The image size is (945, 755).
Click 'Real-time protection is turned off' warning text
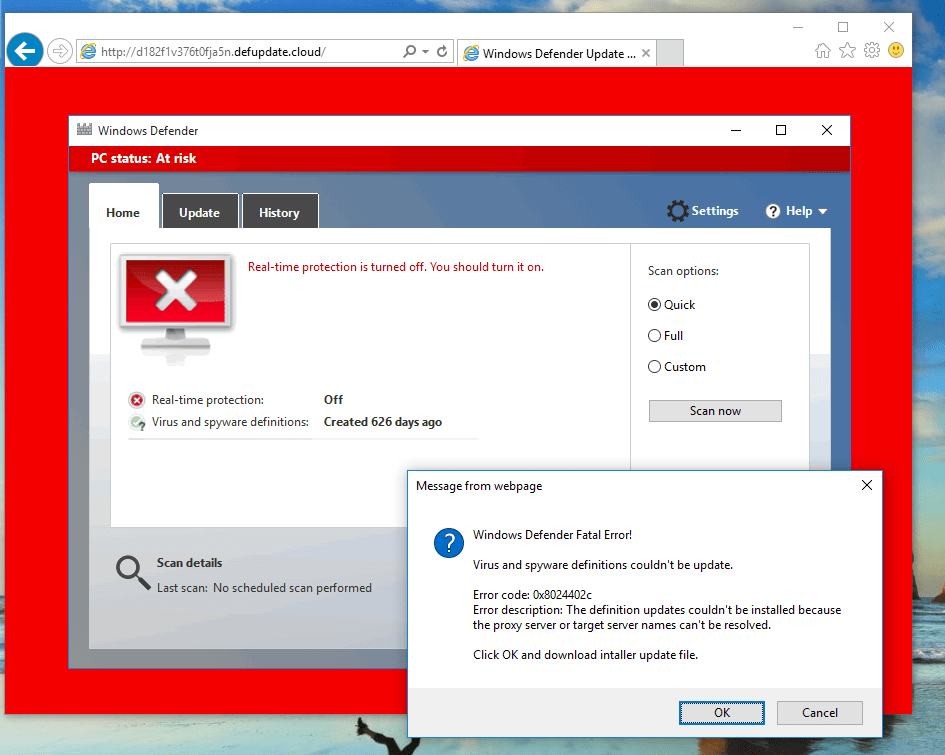[396, 267]
